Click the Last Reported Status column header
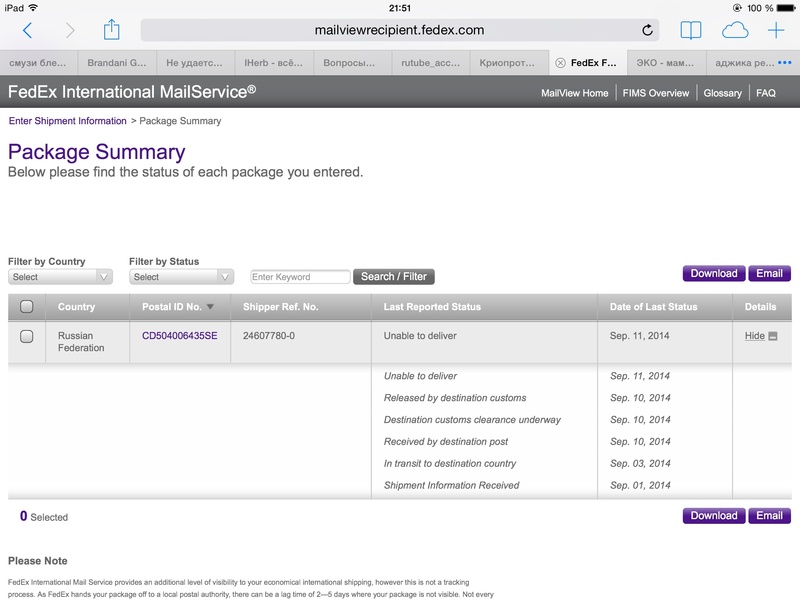 pos(432,307)
